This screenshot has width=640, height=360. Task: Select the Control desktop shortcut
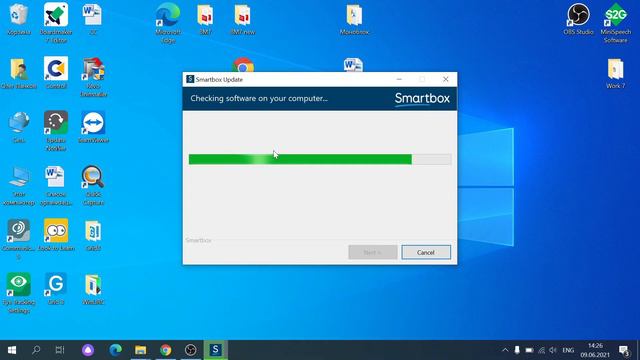[x=56, y=73]
